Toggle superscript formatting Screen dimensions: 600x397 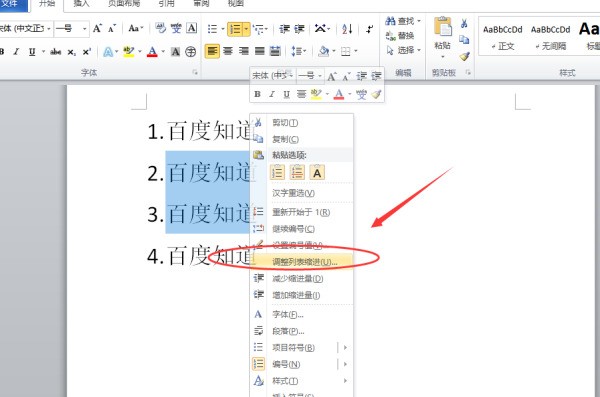tap(87, 52)
